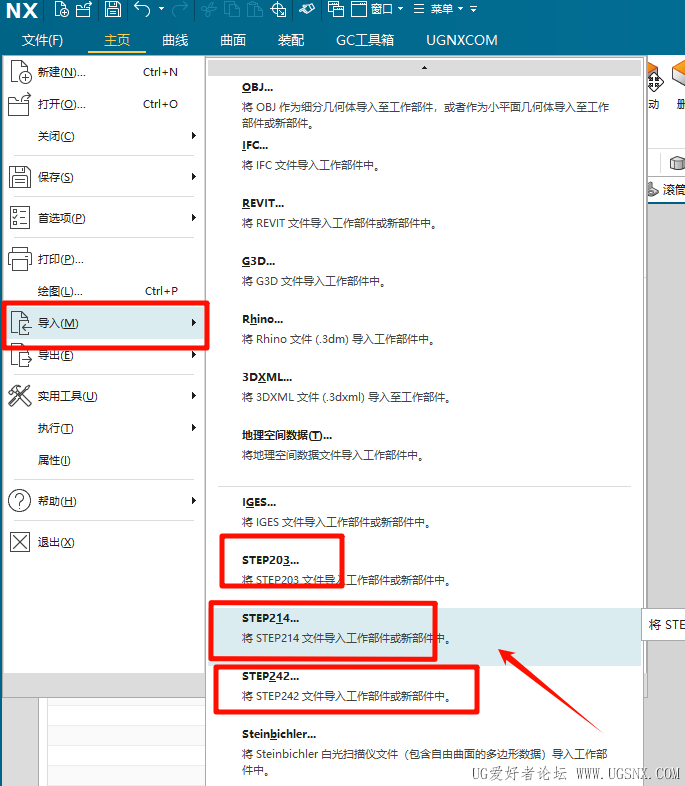Expand the 导入(M) import submenu
685x786 pixels.
pyautogui.click(x=105, y=323)
